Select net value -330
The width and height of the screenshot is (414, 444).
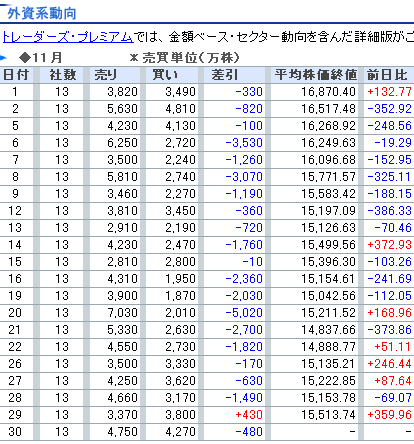click(x=249, y=92)
